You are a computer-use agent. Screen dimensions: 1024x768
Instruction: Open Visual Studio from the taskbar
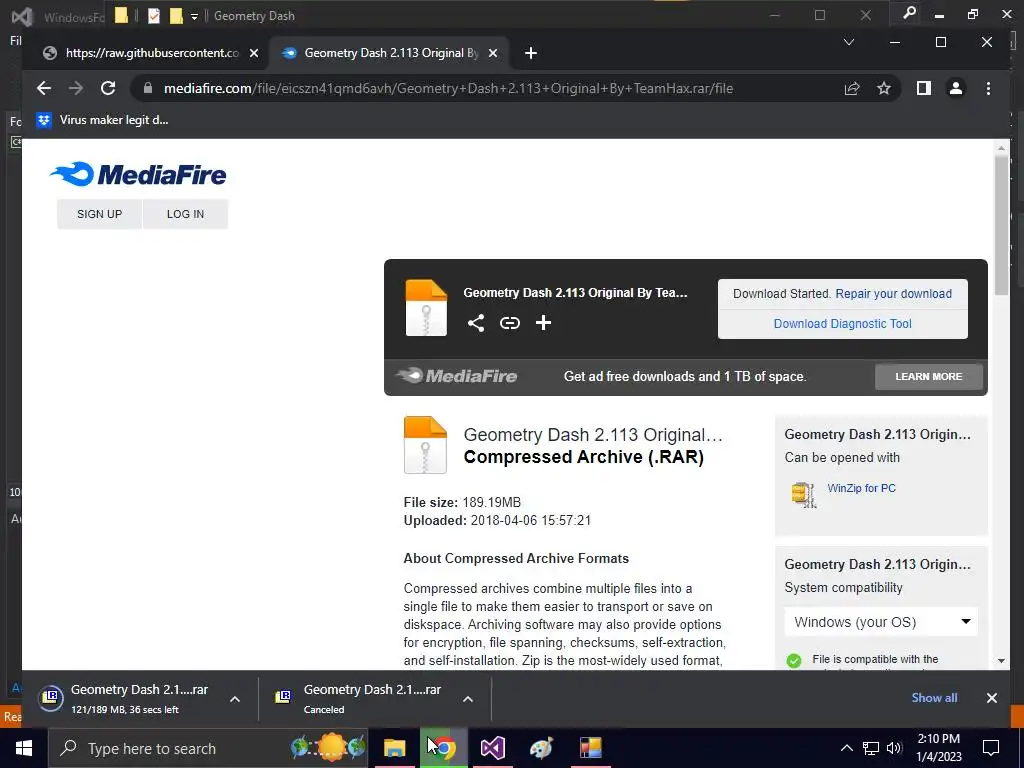point(493,748)
